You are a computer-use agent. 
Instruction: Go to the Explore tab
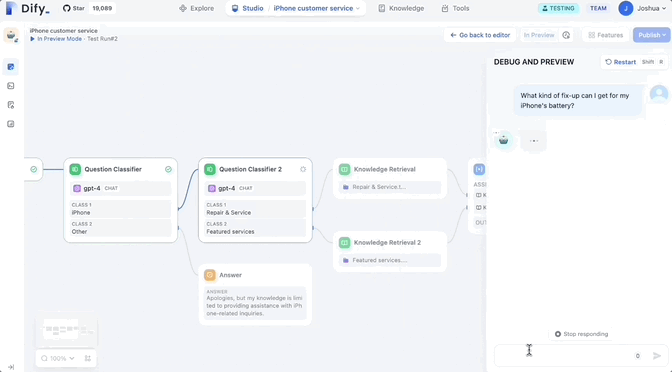196,8
